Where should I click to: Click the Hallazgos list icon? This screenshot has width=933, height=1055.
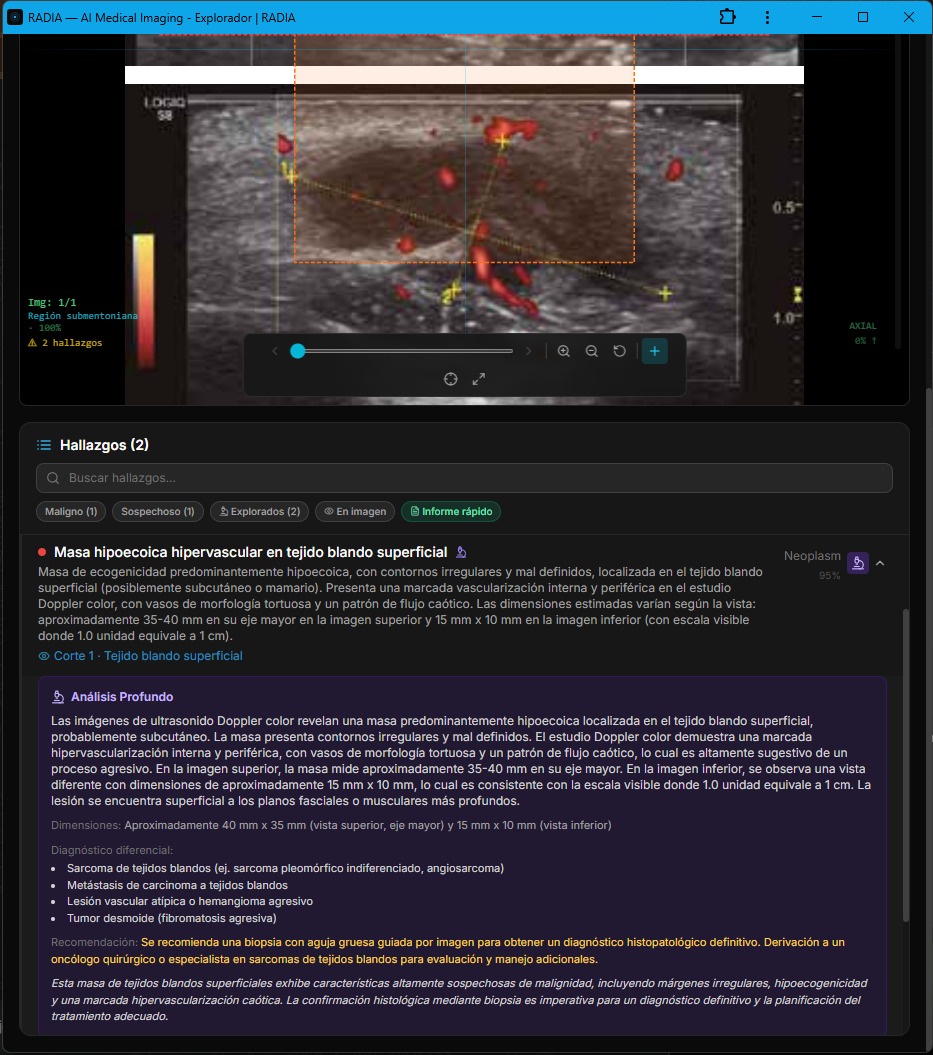click(44, 445)
